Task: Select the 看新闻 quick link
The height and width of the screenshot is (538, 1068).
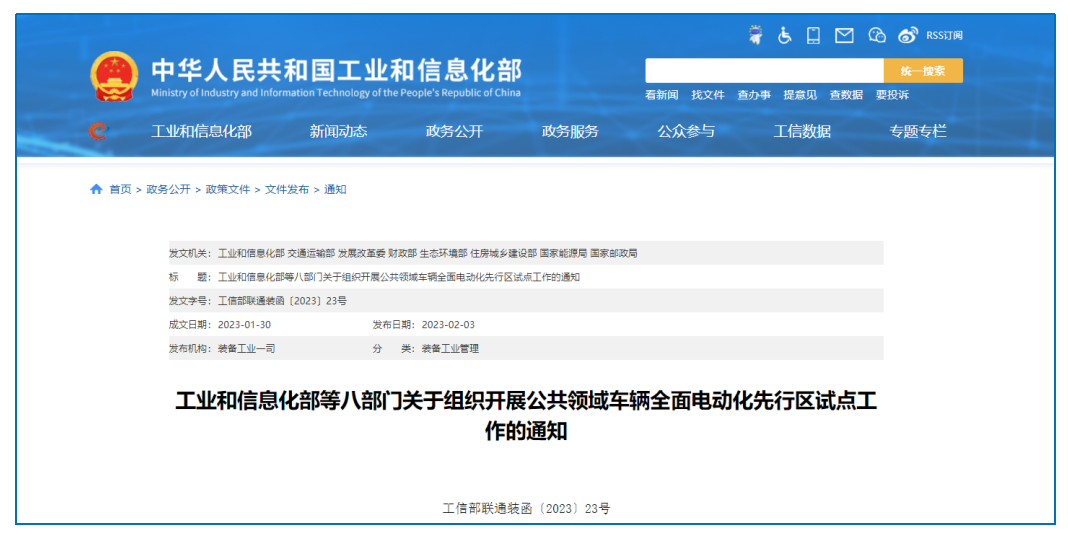Action: [661, 95]
